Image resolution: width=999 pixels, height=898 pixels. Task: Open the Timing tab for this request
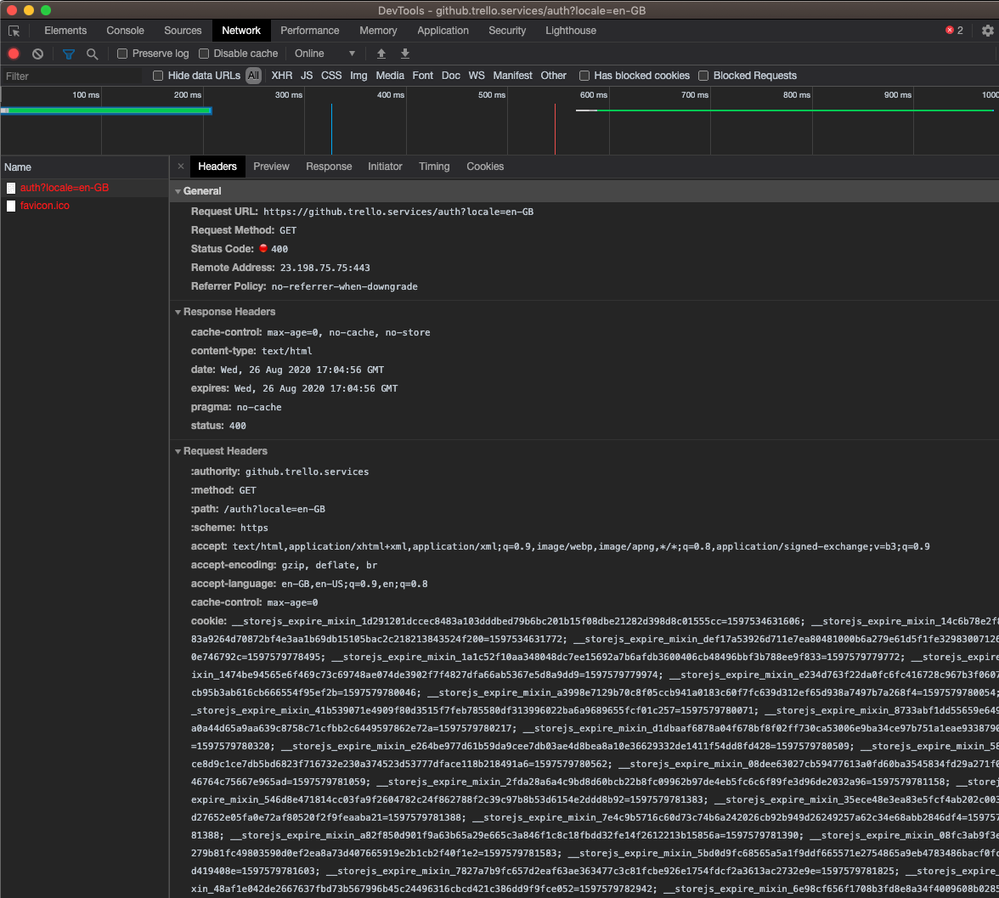(433, 166)
